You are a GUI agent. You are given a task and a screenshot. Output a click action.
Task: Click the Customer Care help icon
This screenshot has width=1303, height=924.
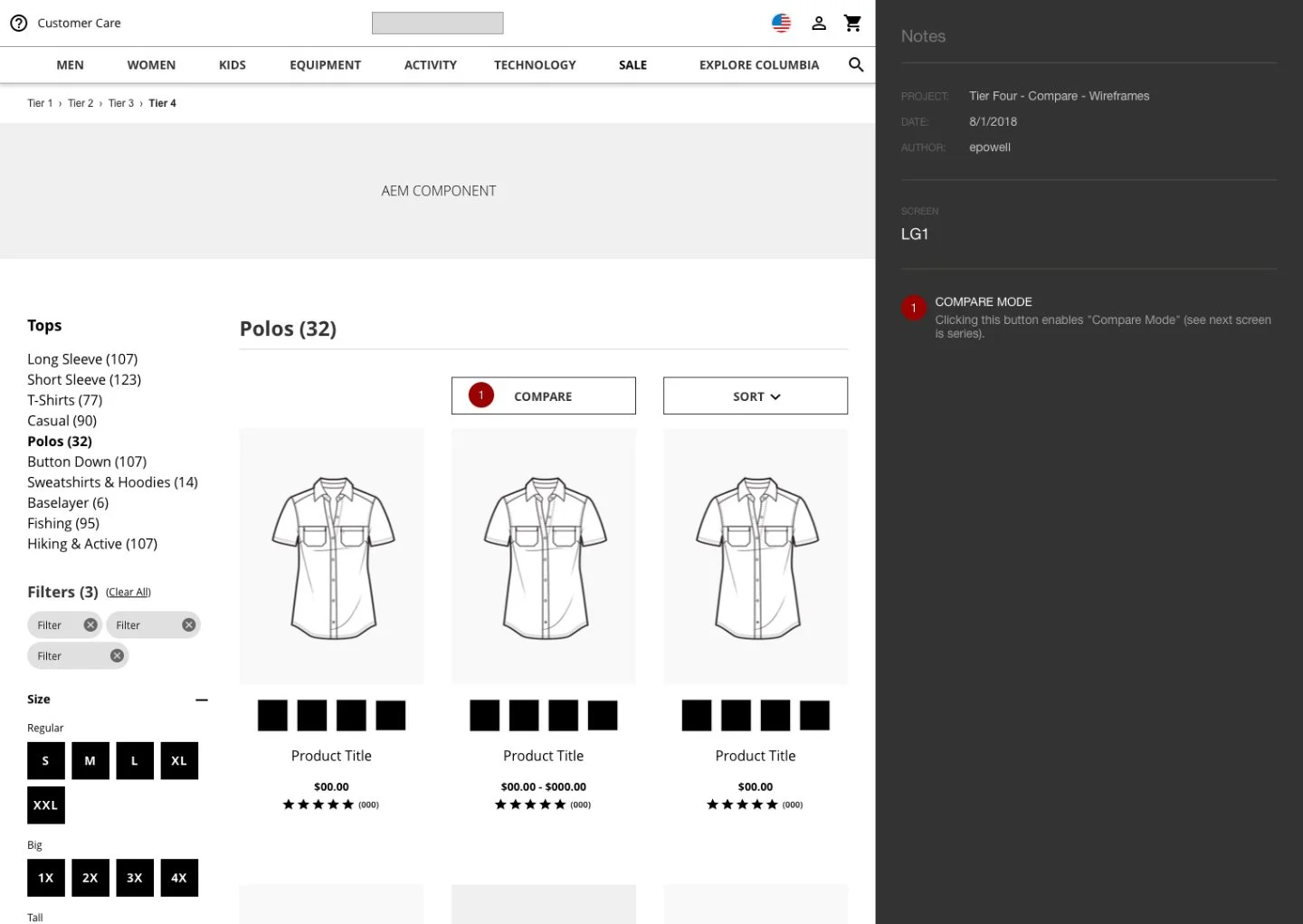coord(18,24)
